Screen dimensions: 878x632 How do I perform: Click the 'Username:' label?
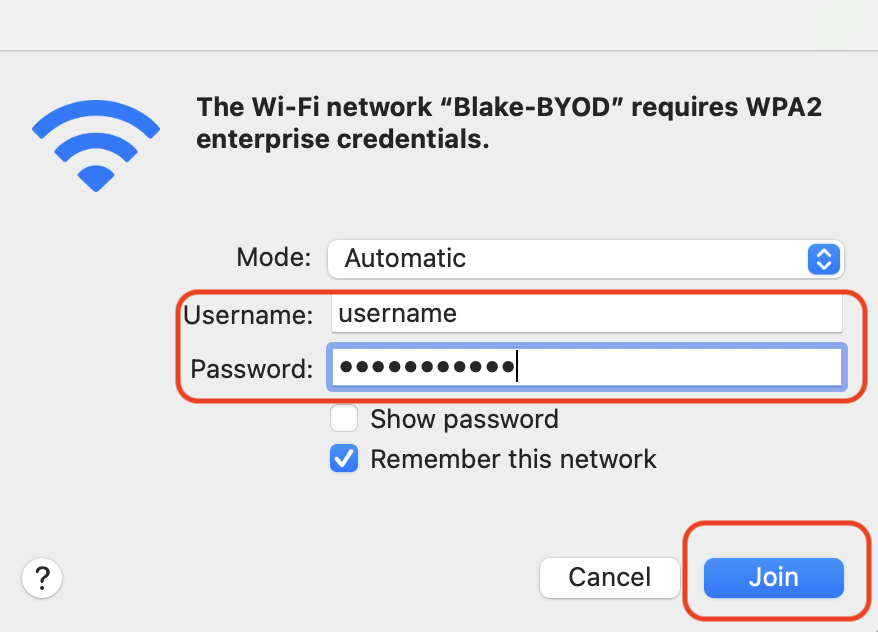pos(248,315)
